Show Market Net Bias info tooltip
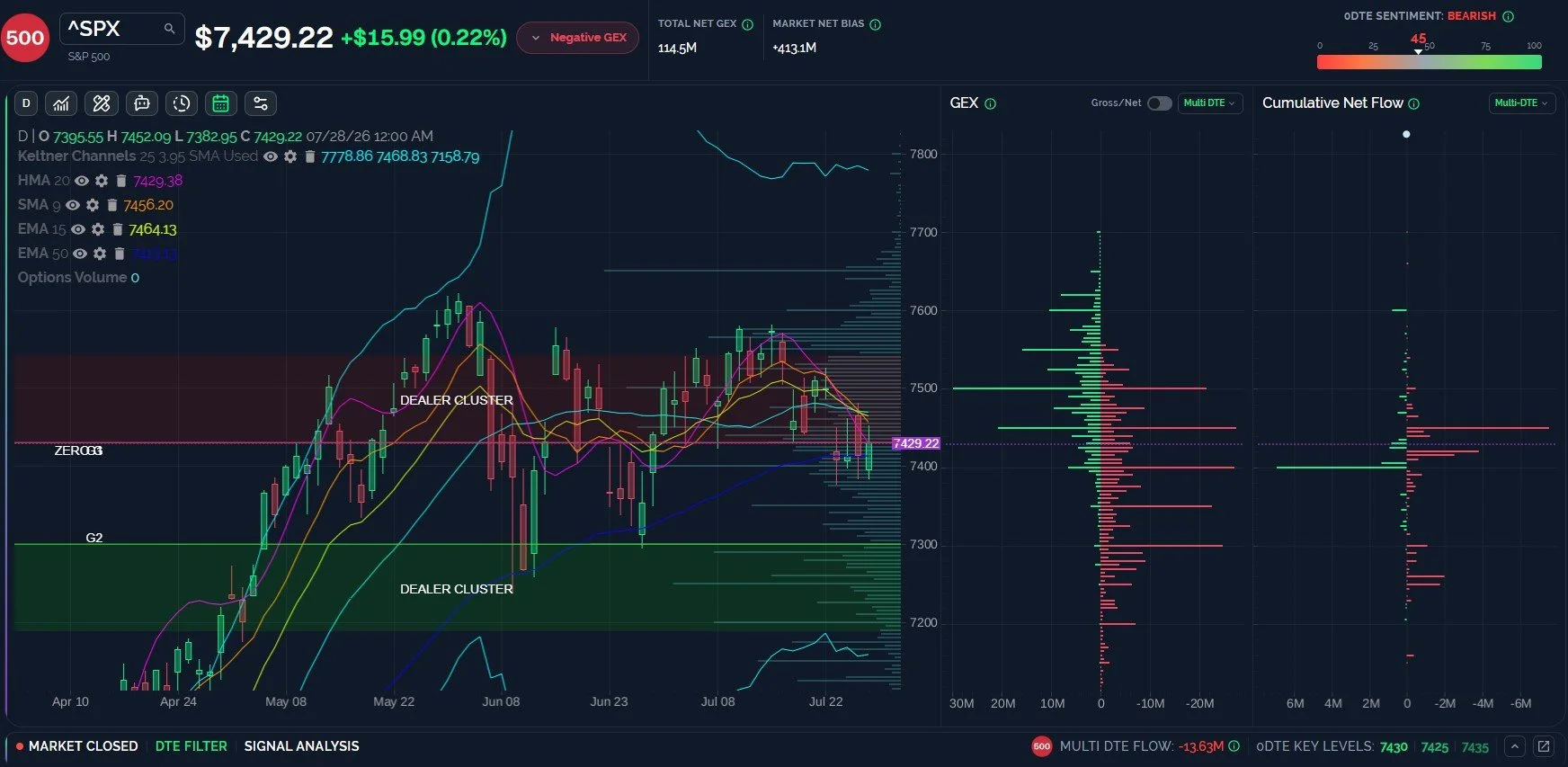The width and height of the screenshot is (1568, 767). click(876, 24)
